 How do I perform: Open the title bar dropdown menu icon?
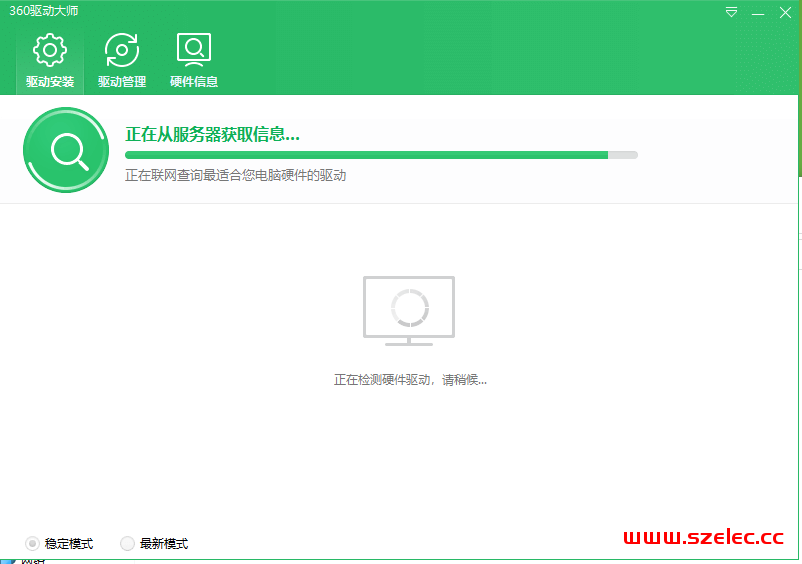pos(731,12)
